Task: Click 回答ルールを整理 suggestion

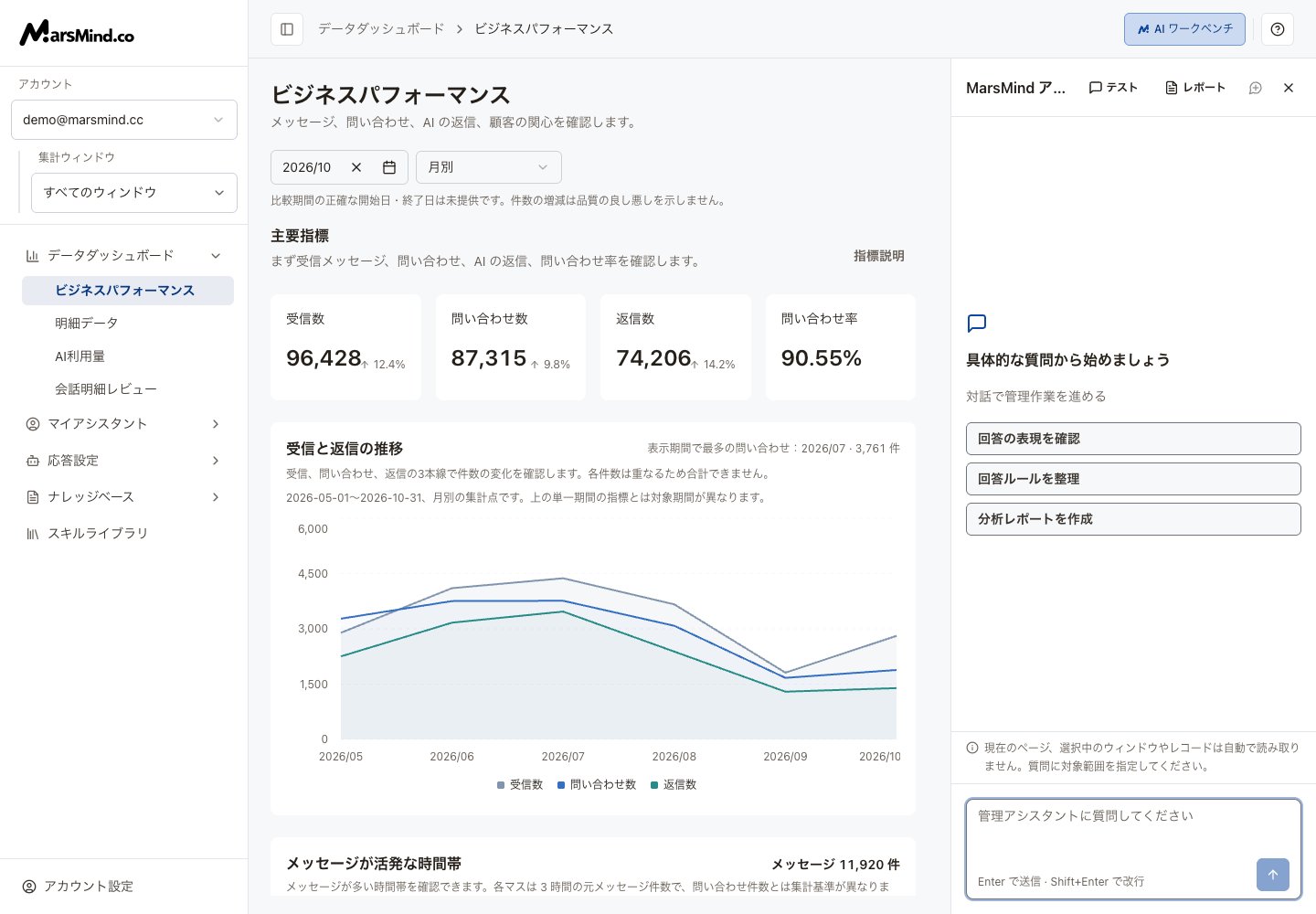Action: pyautogui.click(x=1133, y=479)
